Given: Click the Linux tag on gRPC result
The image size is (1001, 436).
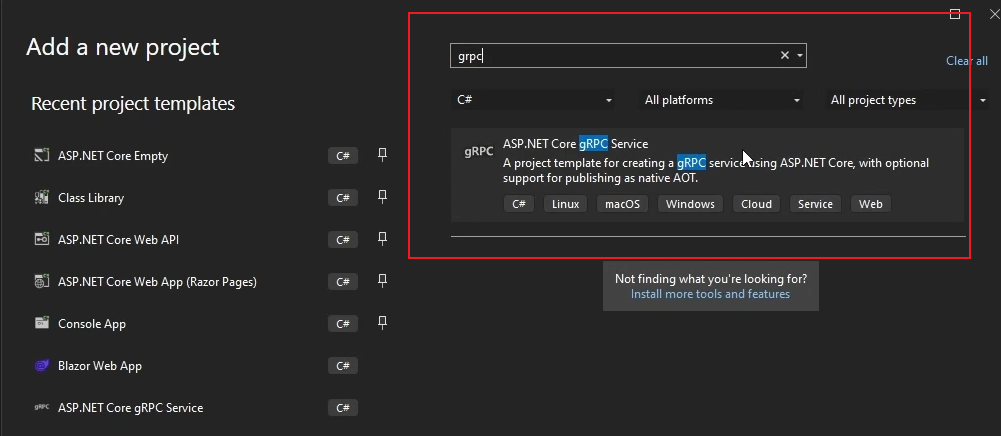Looking at the screenshot, I should (x=565, y=204).
